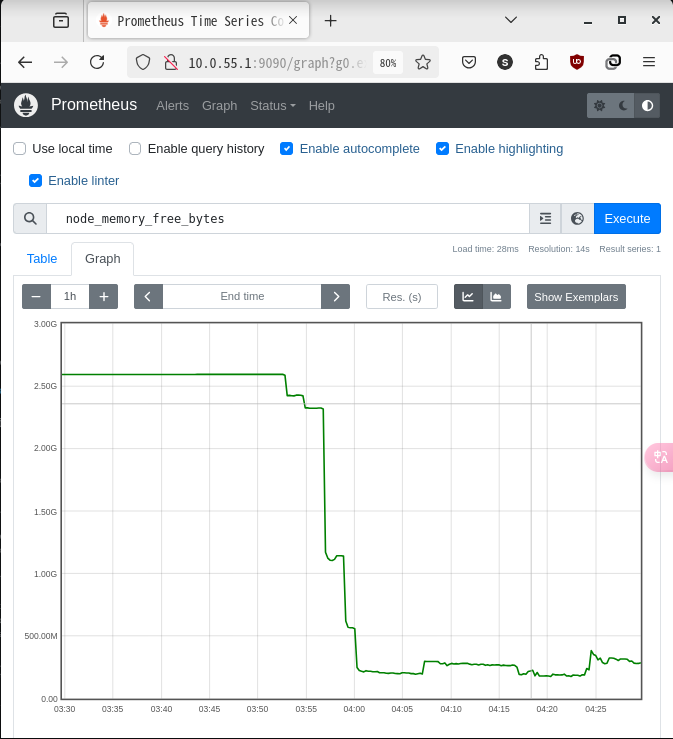Screen dimensions: 673x739
Task: Enable query history checkbox
Action: (x=135, y=149)
